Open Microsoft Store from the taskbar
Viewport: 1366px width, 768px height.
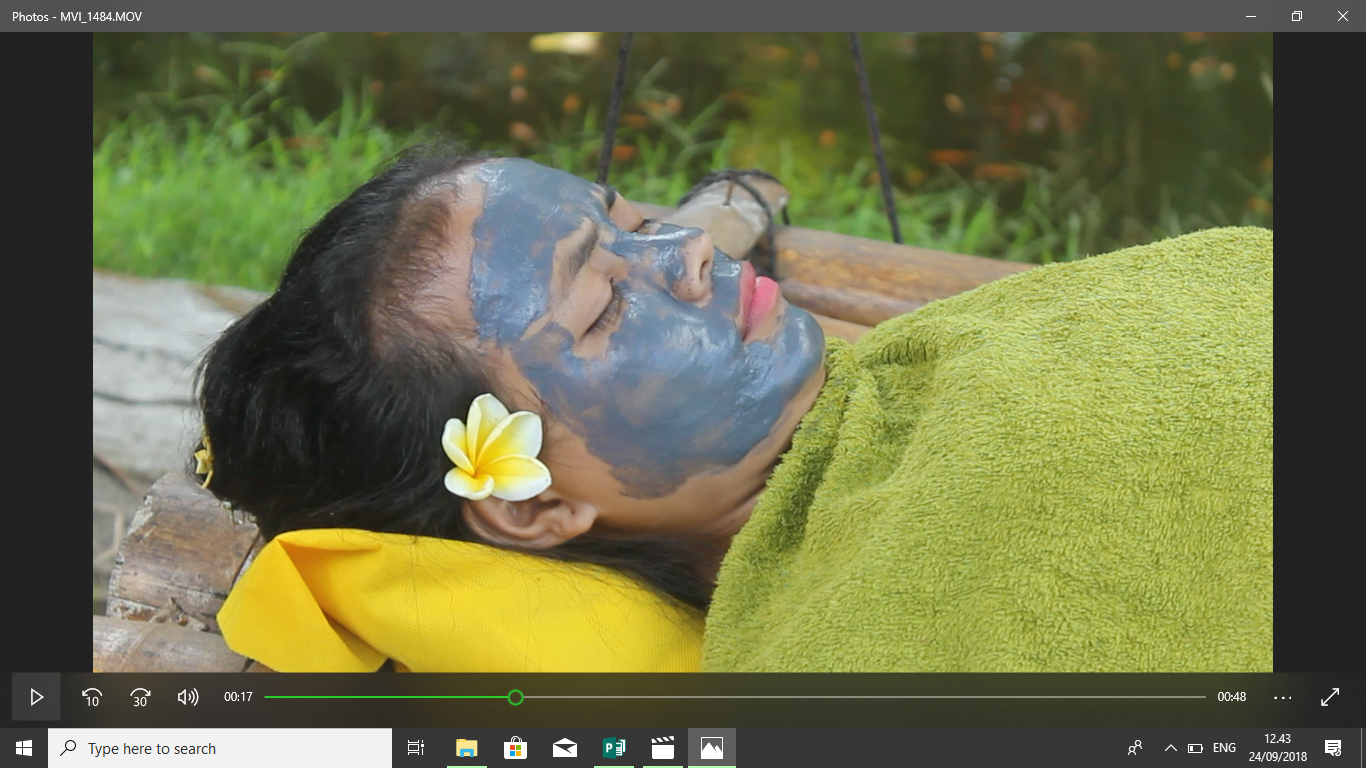[x=515, y=747]
